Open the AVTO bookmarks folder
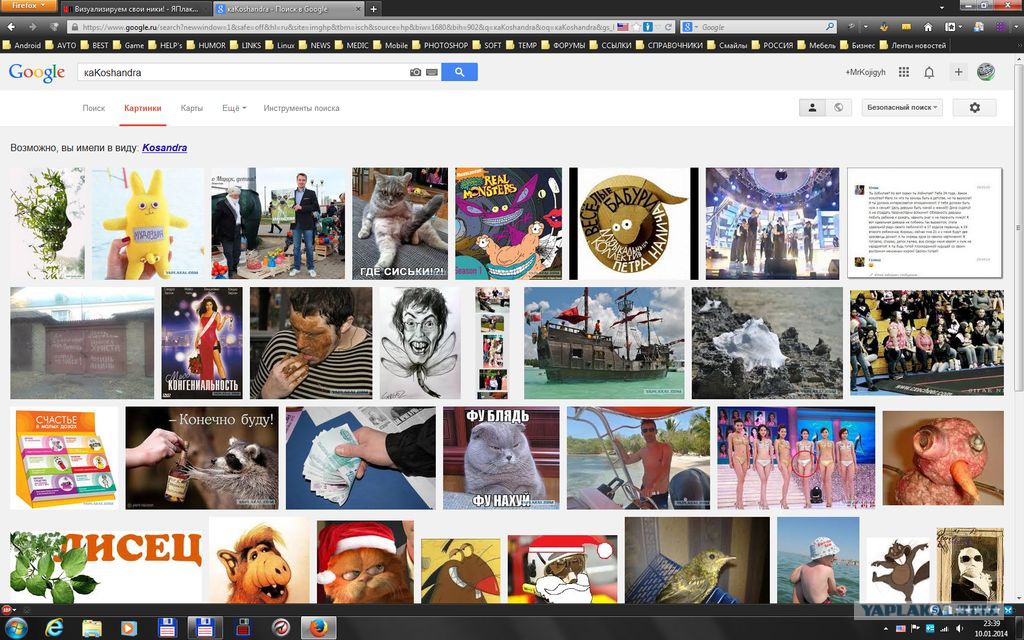 pyautogui.click(x=61, y=45)
